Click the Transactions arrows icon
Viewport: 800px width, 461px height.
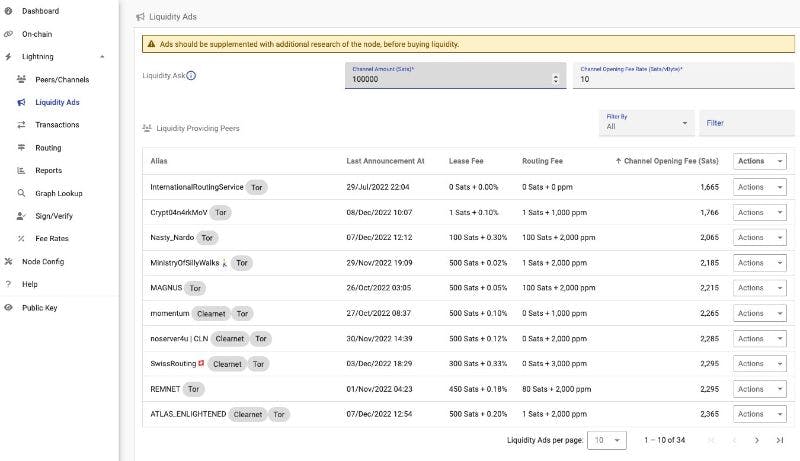pyautogui.click(x=21, y=124)
